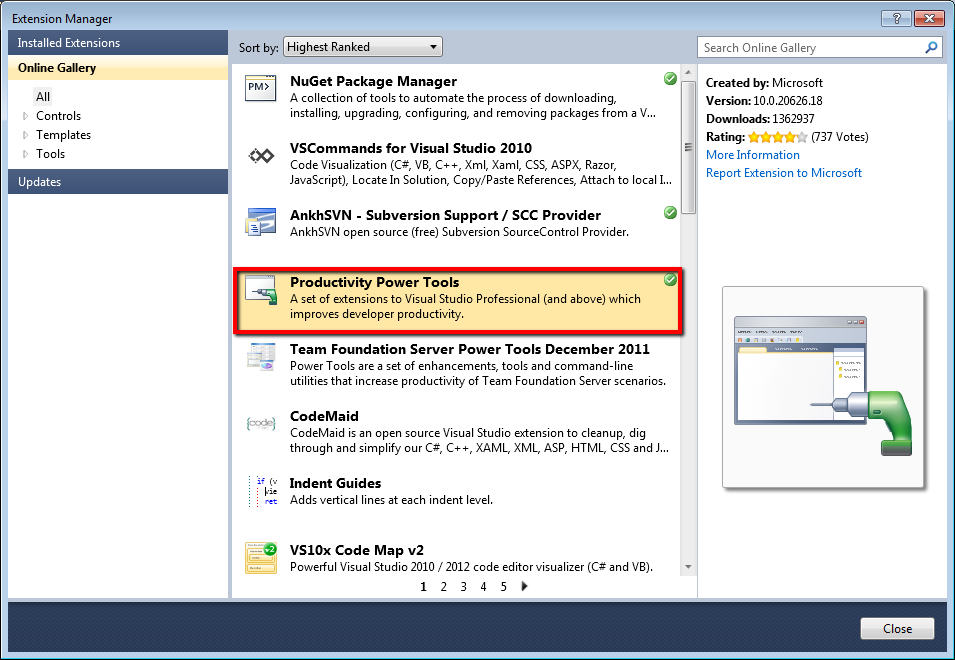Click the AnkhSVN Subversion icon
This screenshot has height=660, width=955.
[x=260, y=223]
